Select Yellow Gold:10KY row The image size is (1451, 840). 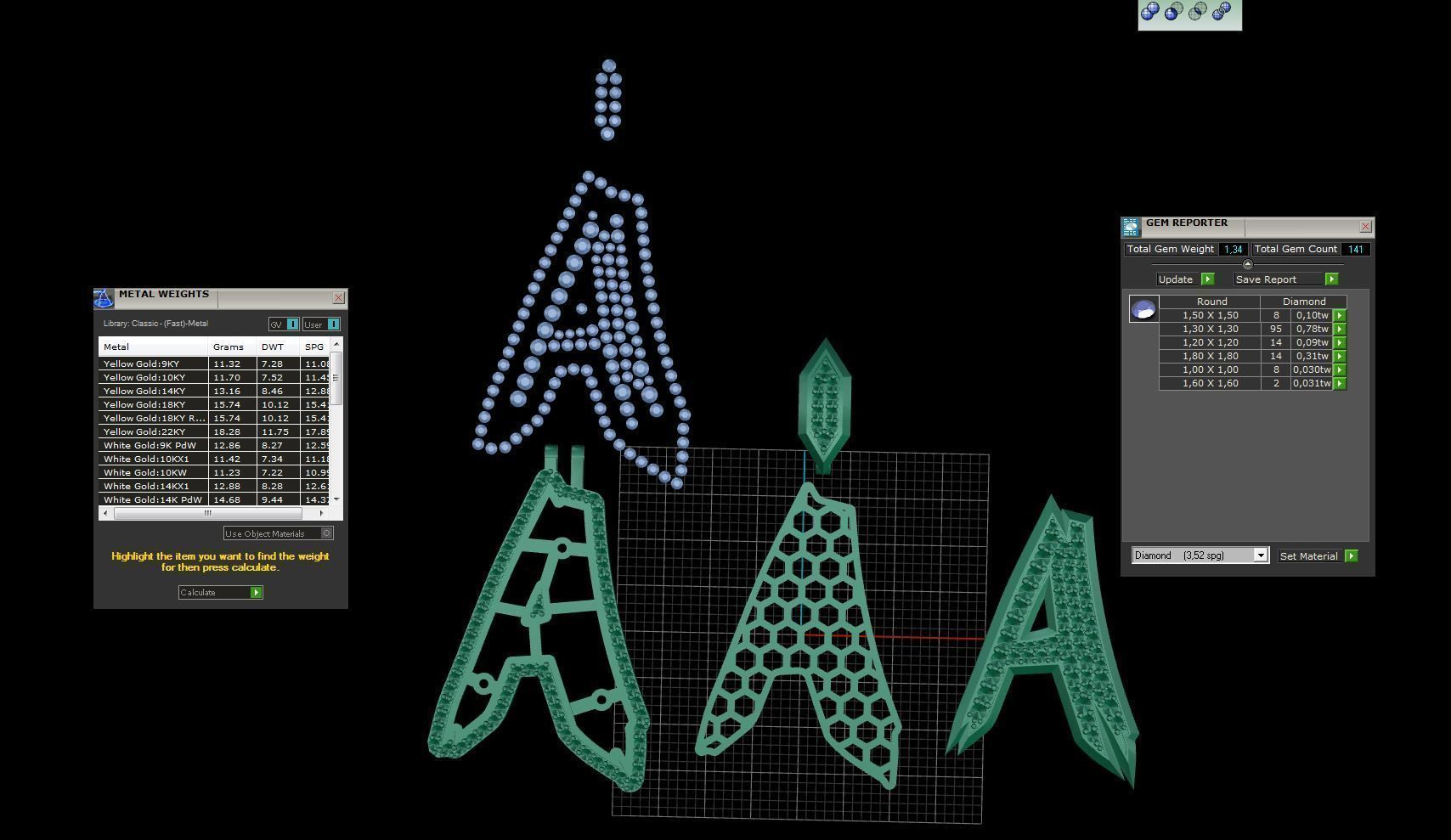point(214,377)
